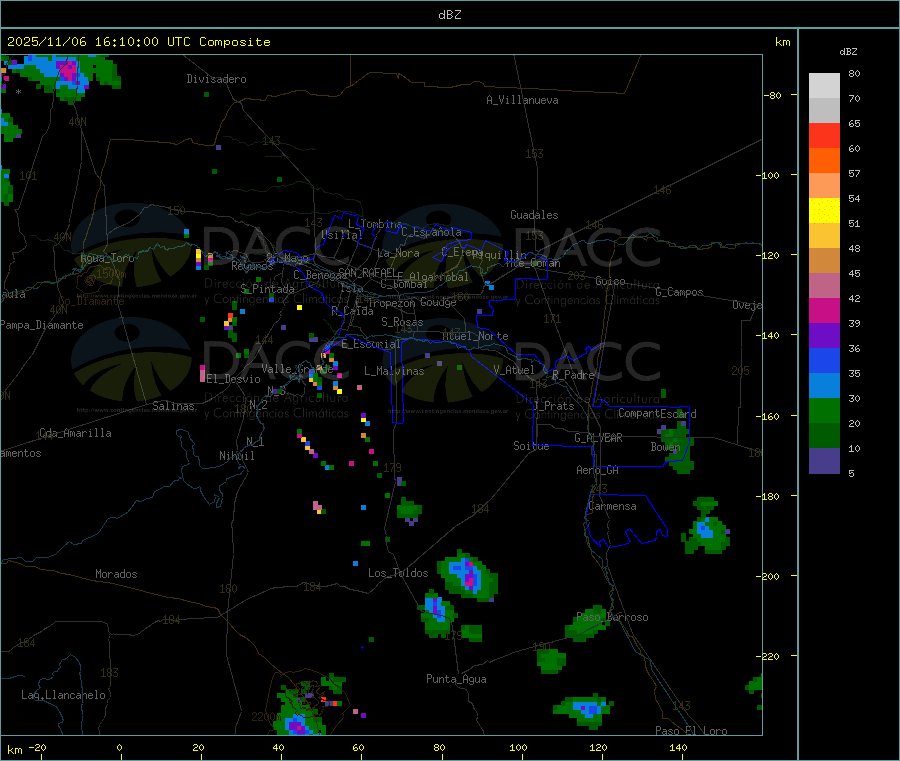Image resolution: width=900 pixels, height=761 pixels.
Task: Click the R_Padre label
Action: (x=573, y=375)
